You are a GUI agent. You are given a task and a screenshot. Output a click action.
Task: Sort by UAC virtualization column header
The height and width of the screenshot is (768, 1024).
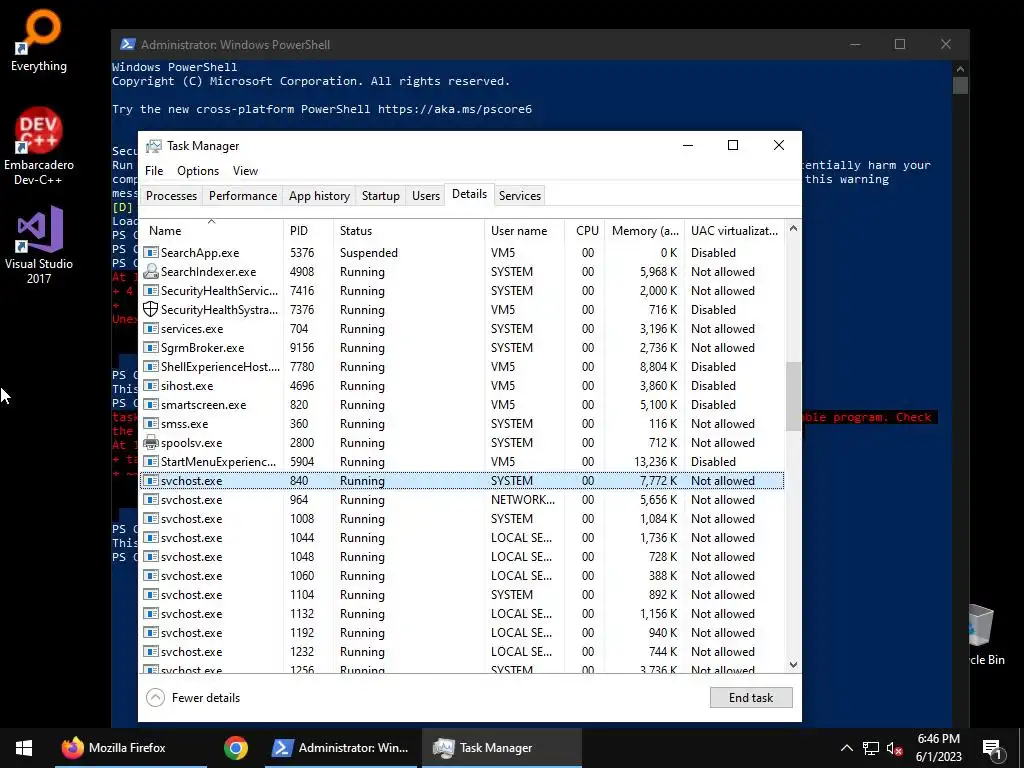(x=735, y=231)
